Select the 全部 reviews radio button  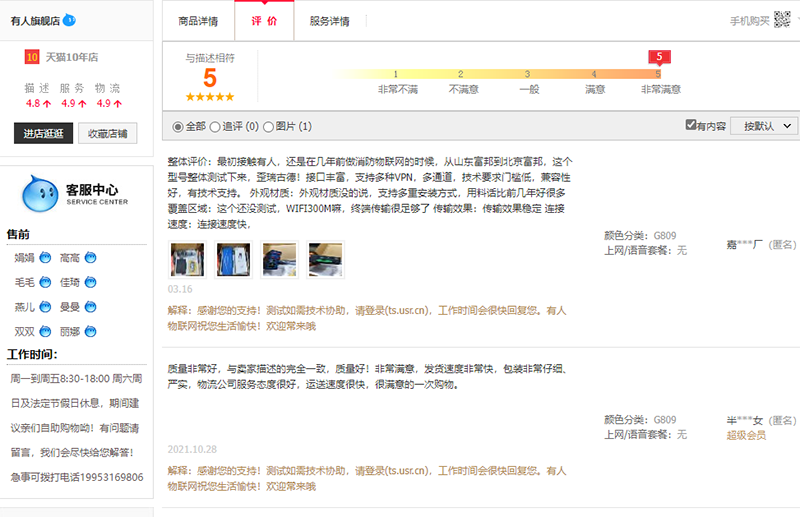point(178,127)
